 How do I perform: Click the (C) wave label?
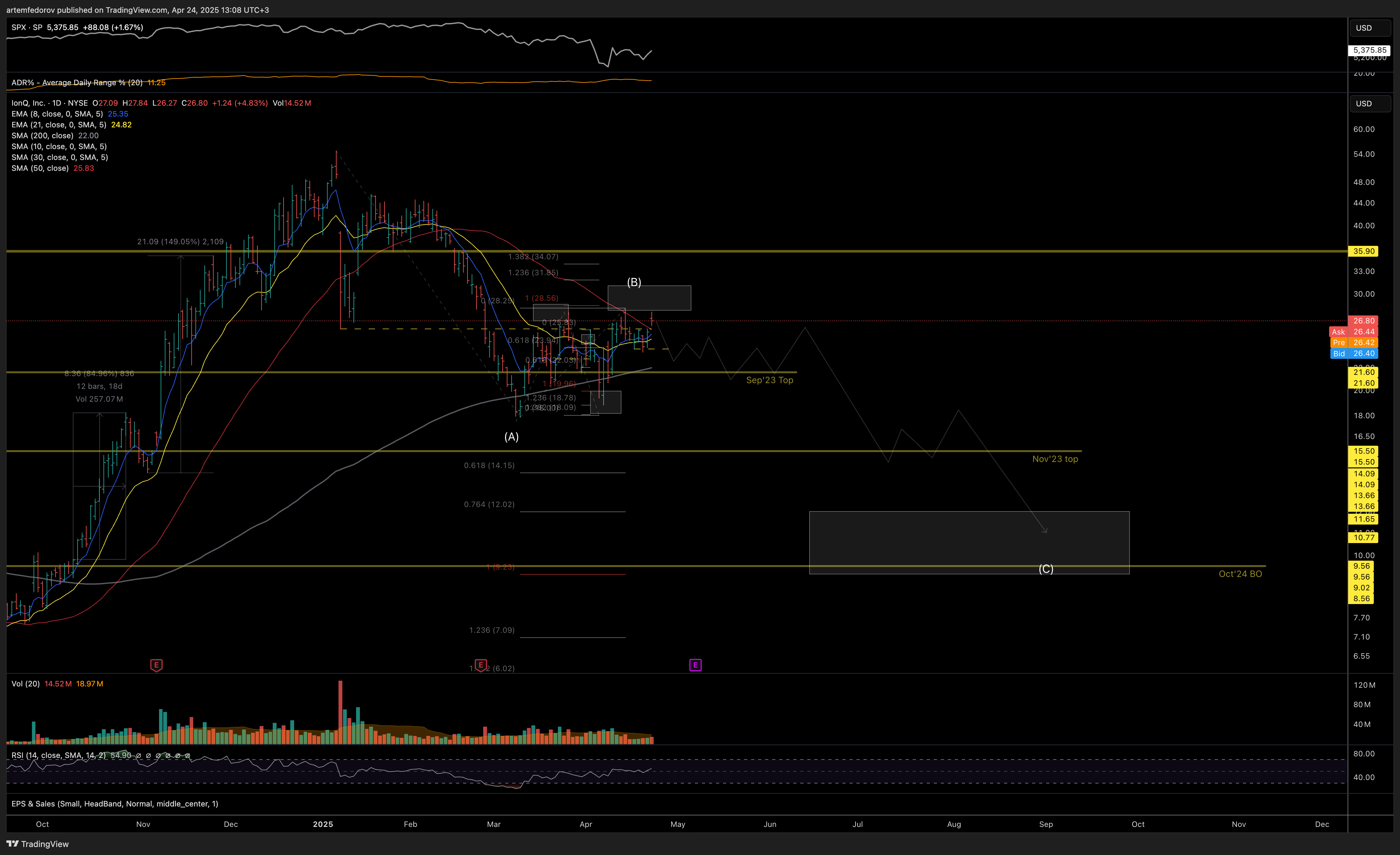click(1046, 569)
